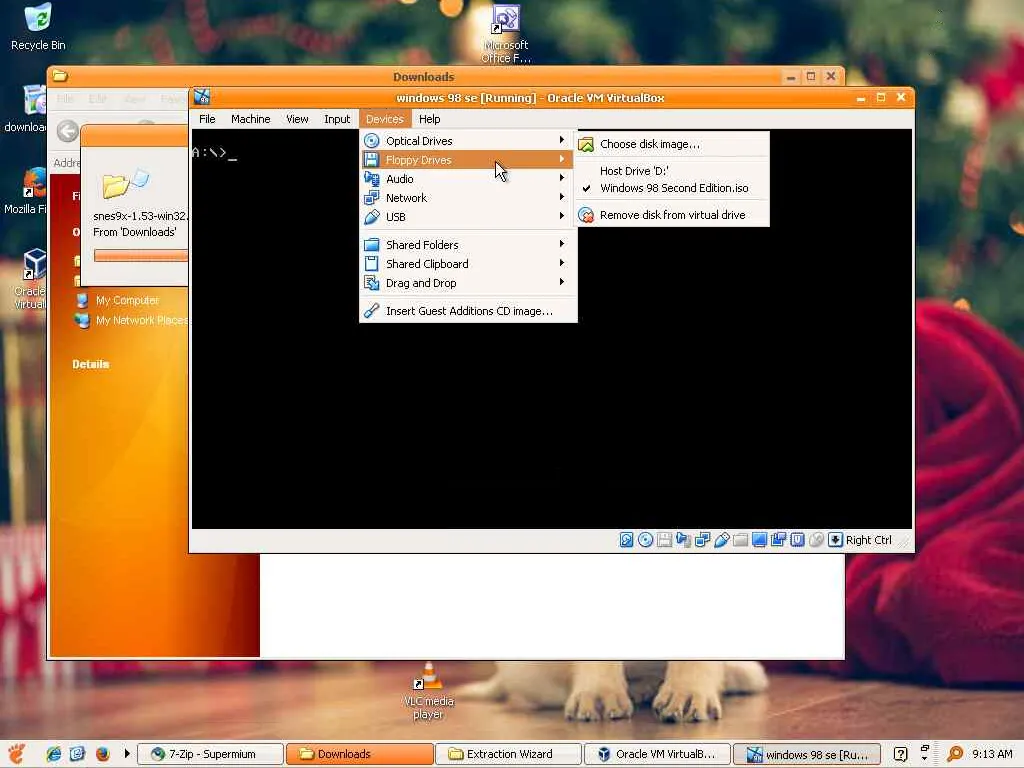
Task: Choose Remove disk from virtual drive
Action: tap(672, 215)
